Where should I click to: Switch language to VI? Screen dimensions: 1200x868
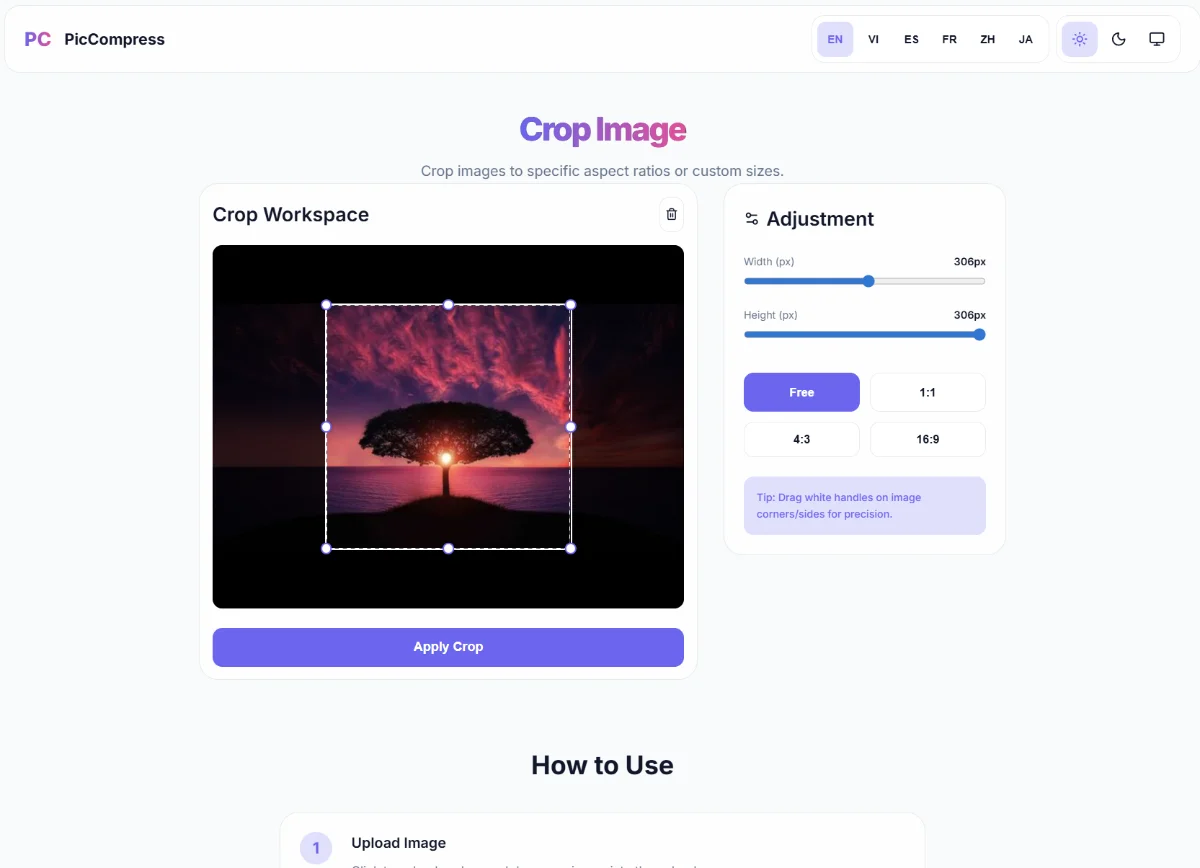click(873, 40)
